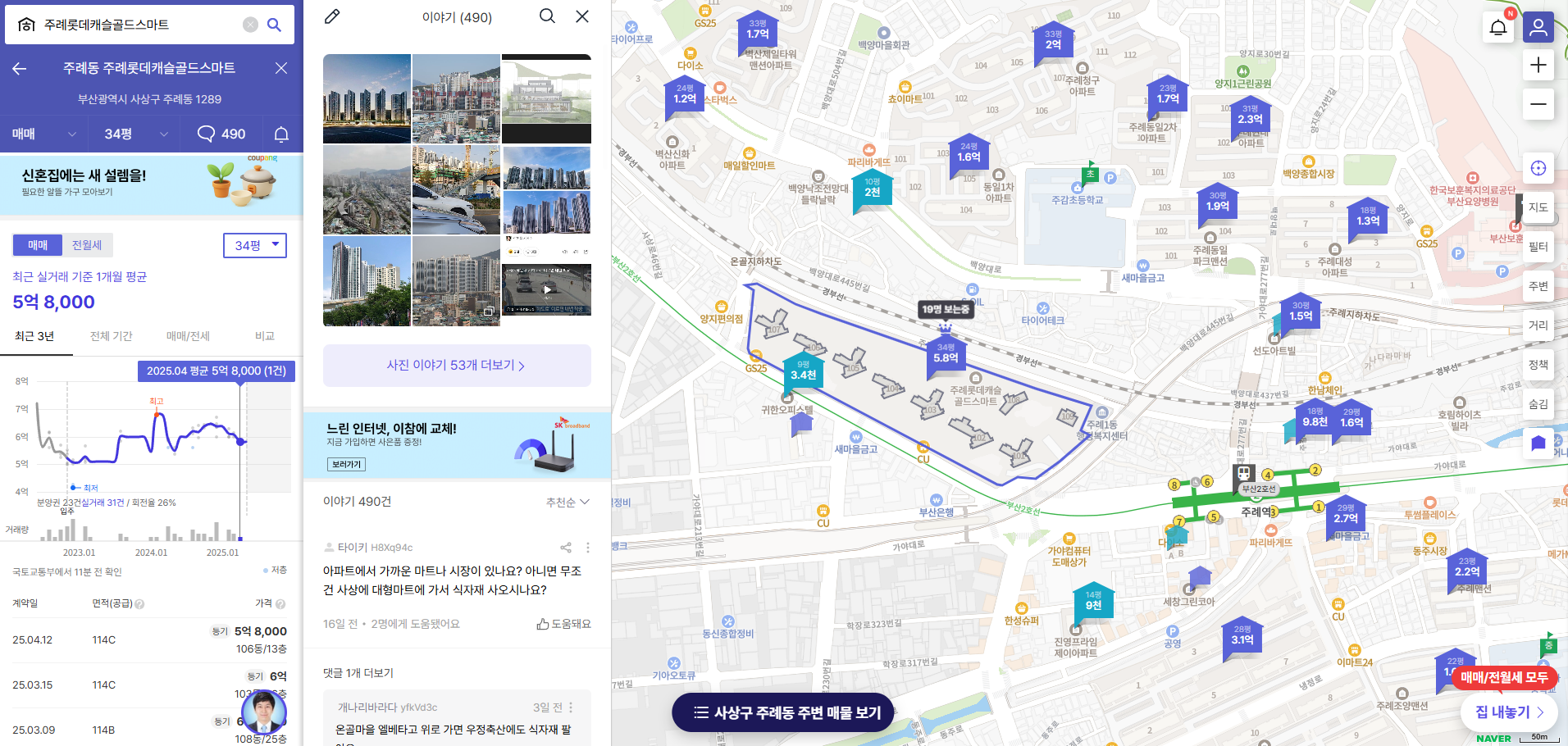Expand 사진 이야기 53개 더보기

[457, 365]
